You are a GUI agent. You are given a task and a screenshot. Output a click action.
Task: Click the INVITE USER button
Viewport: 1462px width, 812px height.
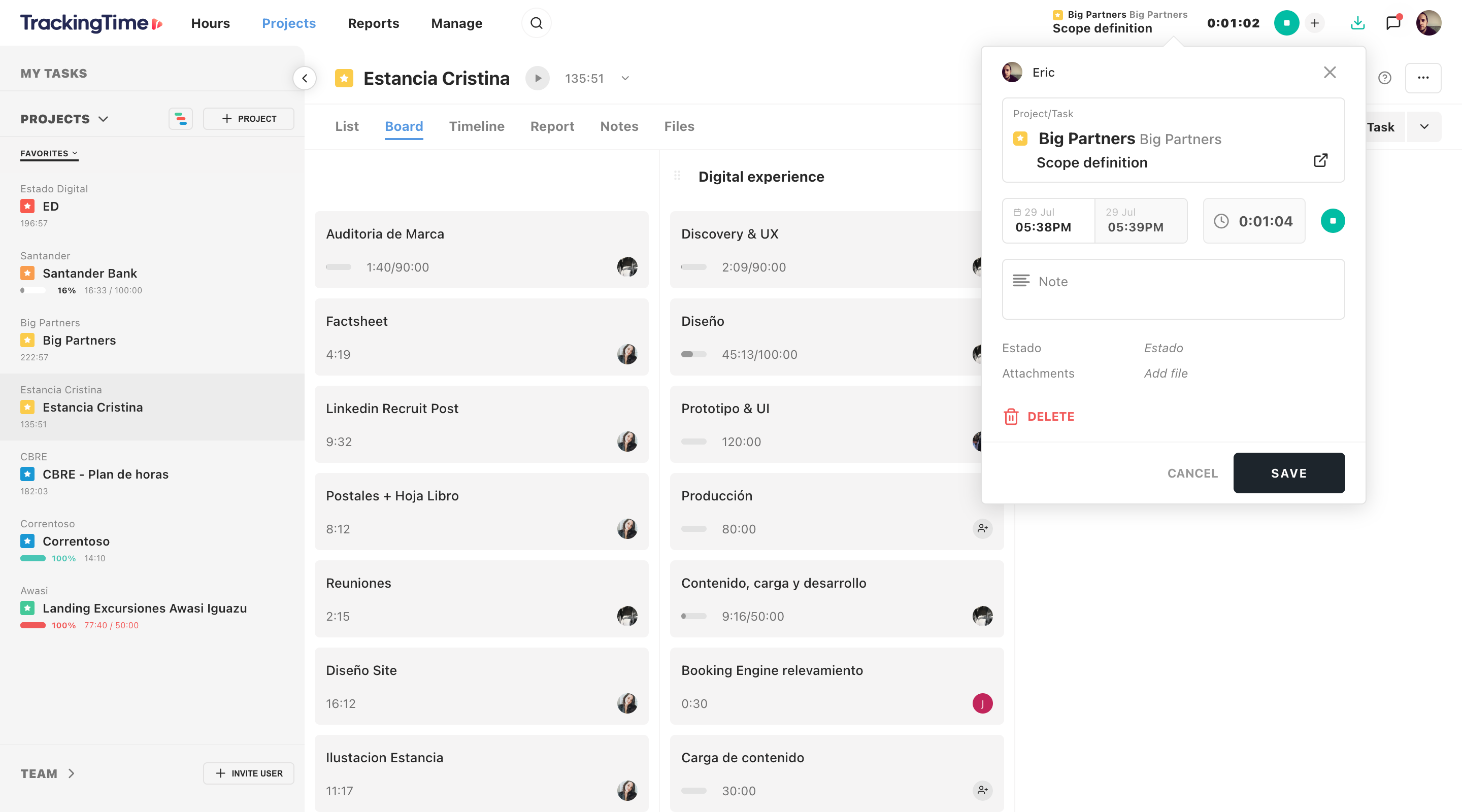tap(249, 773)
